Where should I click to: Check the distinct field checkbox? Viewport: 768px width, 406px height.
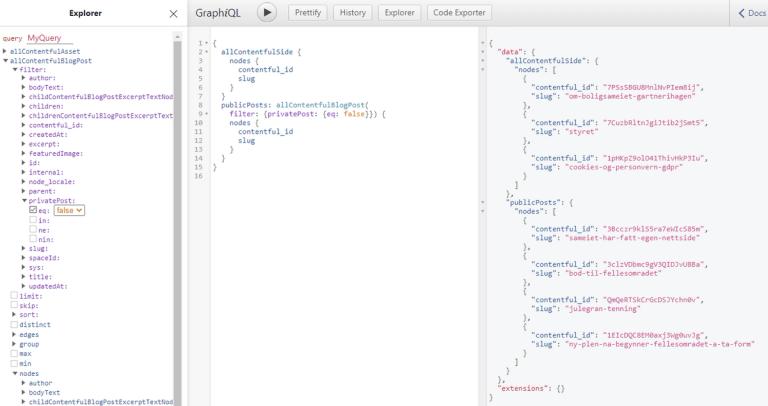pyautogui.click(x=14, y=324)
